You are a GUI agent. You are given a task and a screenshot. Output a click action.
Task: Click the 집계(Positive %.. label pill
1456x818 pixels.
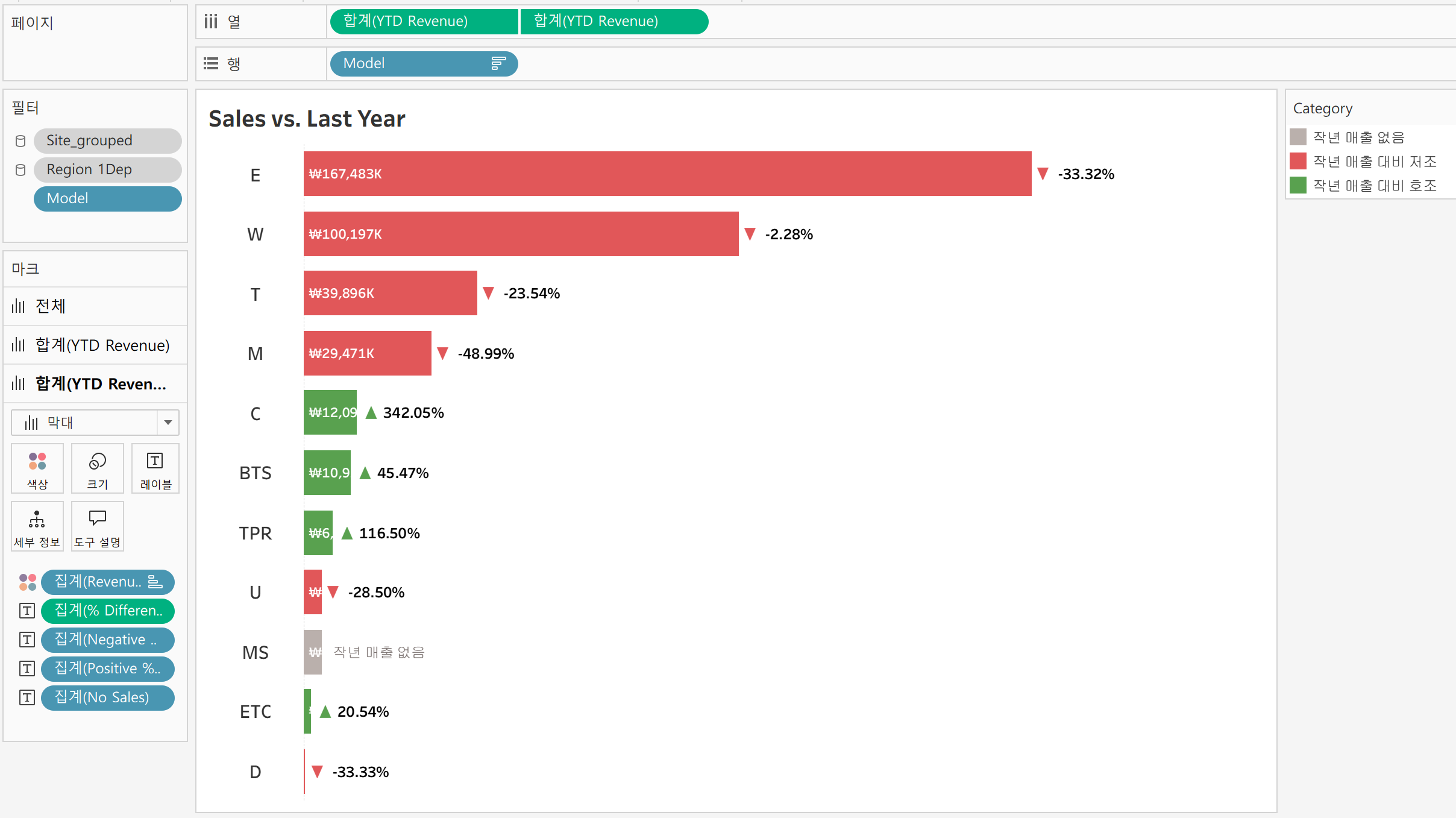tap(107, 669)
